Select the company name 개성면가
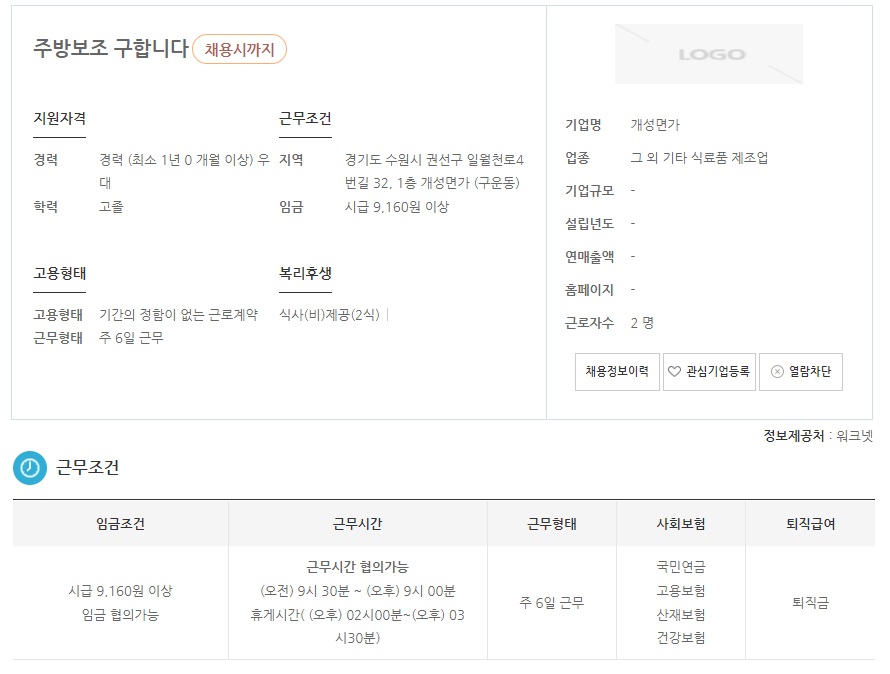 pos(655,125)
